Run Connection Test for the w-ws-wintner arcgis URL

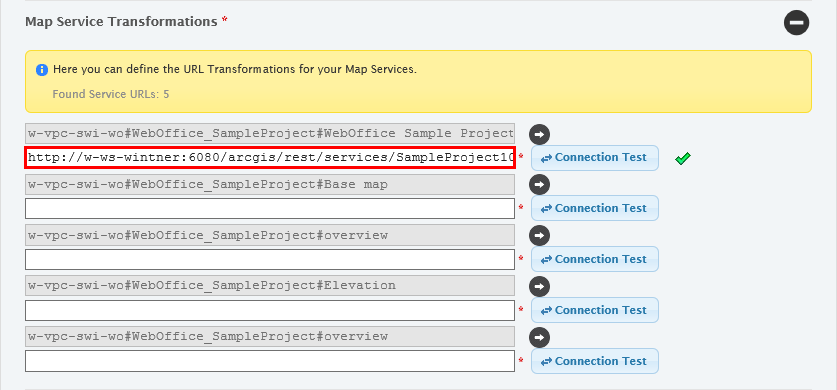(595, 158)
